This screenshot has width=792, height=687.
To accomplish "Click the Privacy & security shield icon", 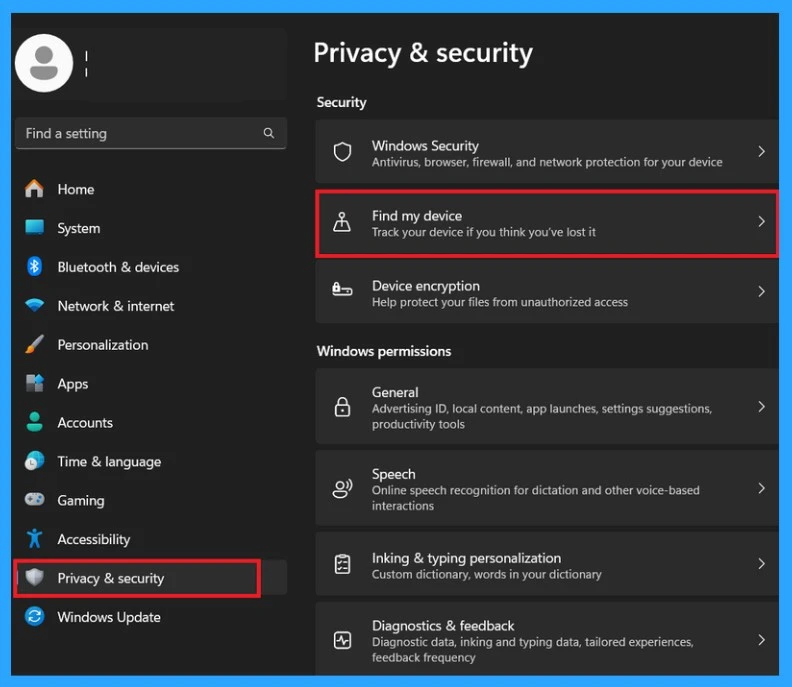I will point(34,577).
